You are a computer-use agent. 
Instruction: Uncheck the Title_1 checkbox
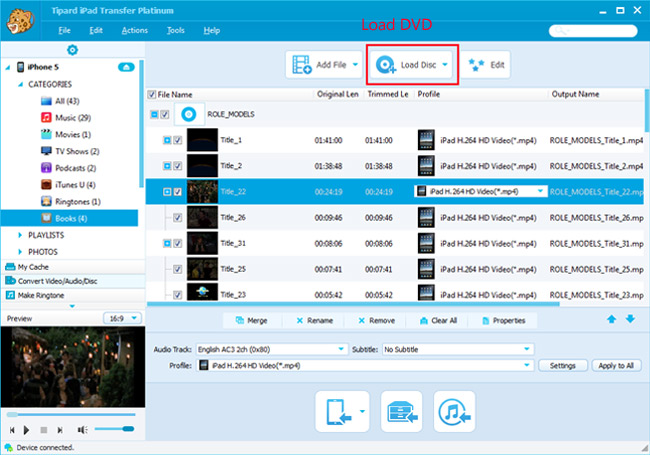tap(177, 140)
